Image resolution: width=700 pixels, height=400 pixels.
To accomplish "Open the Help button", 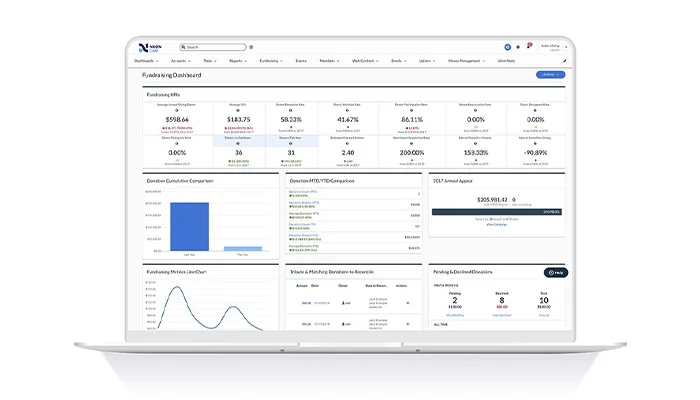I will (556, 272).
